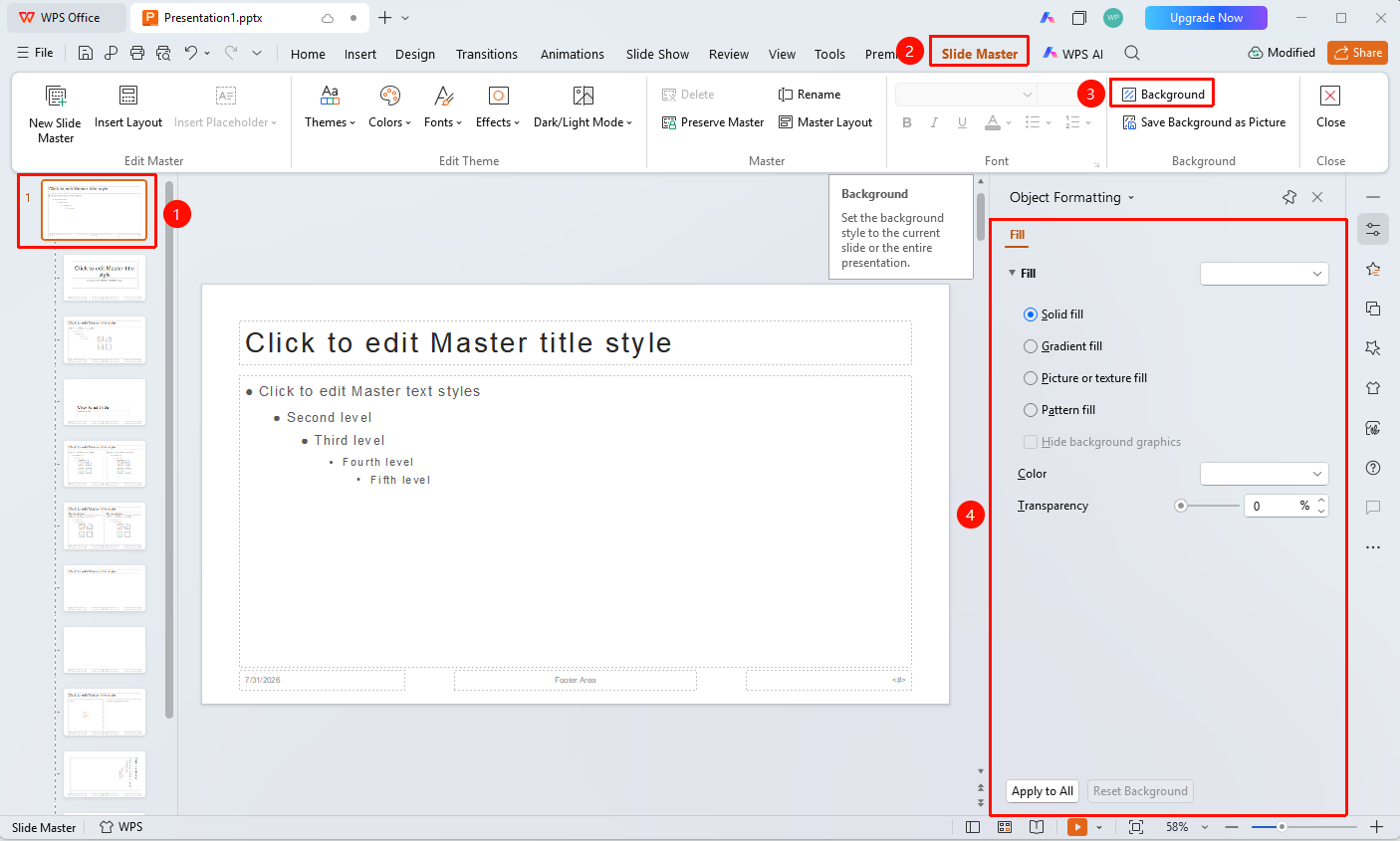The image size is (1400, 841).
Task: Click Preserve Master
Action: pyautogui.click(x=713, y=122)
